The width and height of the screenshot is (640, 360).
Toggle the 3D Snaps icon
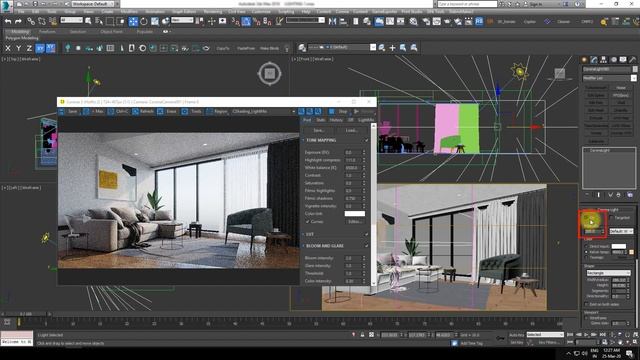pyautogui.click(x=235, y=21)
